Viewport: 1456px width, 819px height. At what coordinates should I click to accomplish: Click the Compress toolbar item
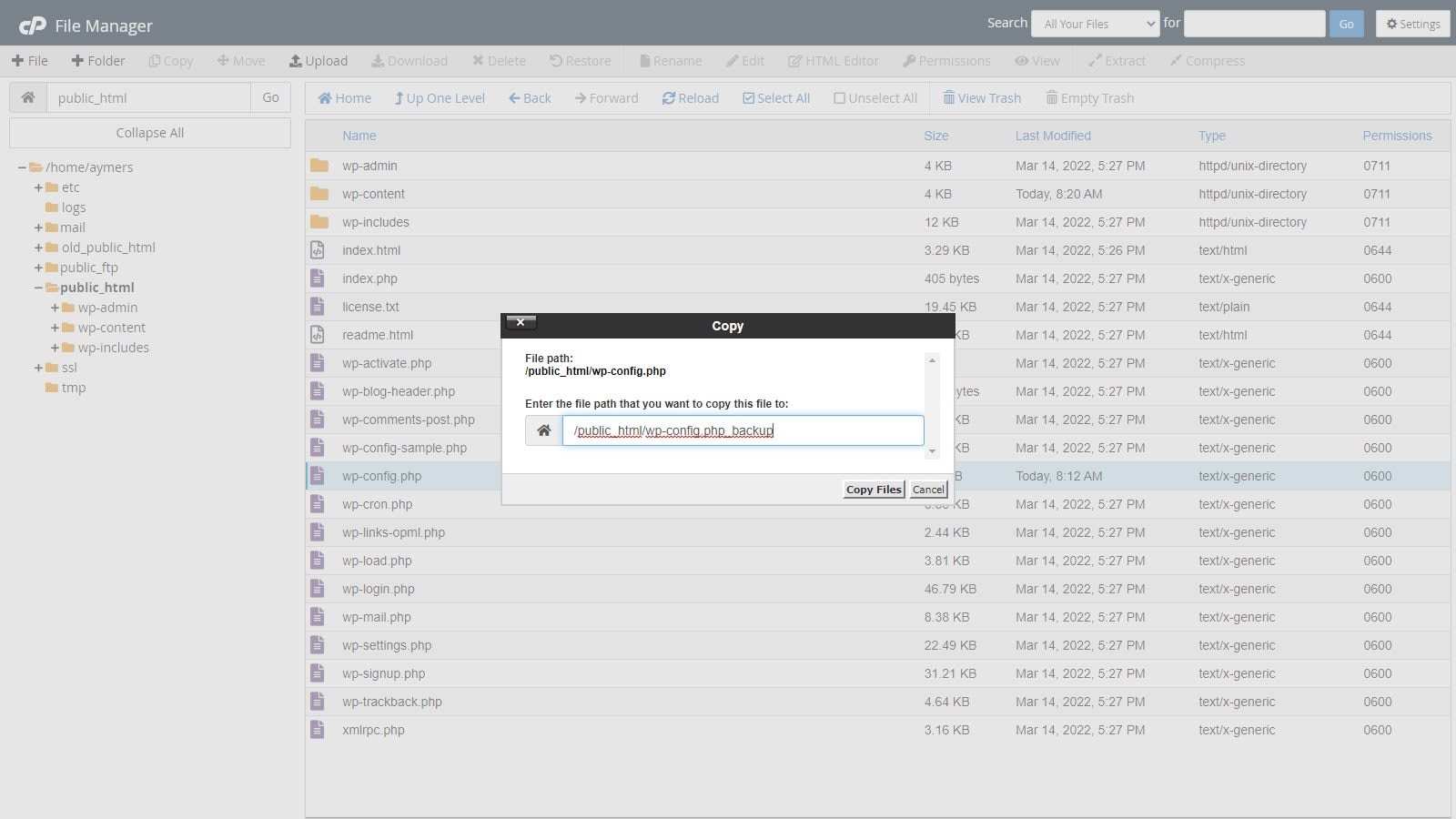pos(1208,61)
